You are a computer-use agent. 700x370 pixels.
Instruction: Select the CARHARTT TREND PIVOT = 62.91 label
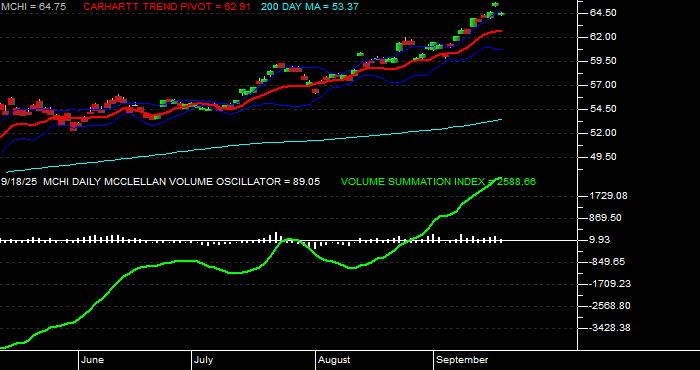pyautogui.click(x=167, y=7)
